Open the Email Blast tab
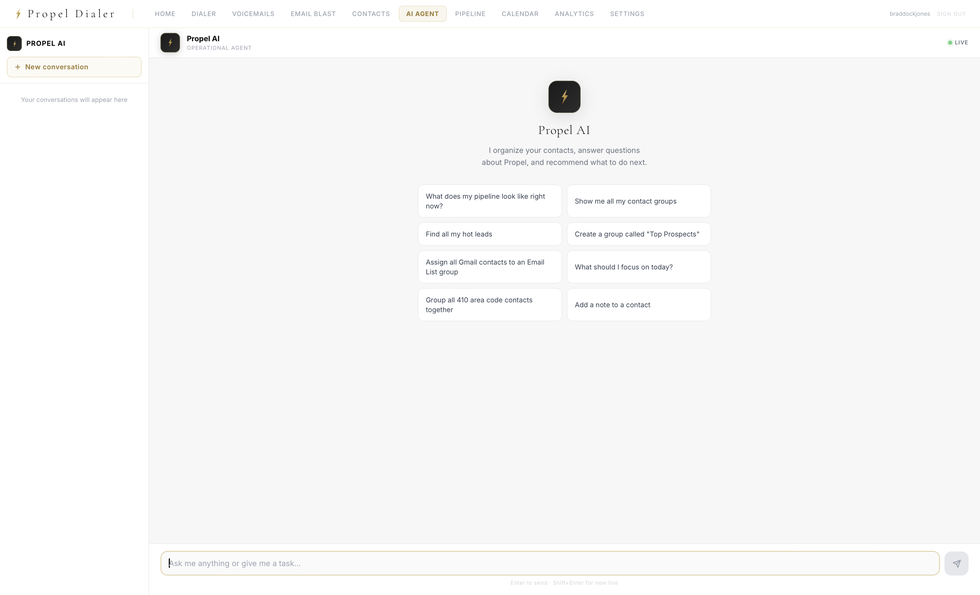The width and height of the screenshot is (980, 595). (313, 14)
